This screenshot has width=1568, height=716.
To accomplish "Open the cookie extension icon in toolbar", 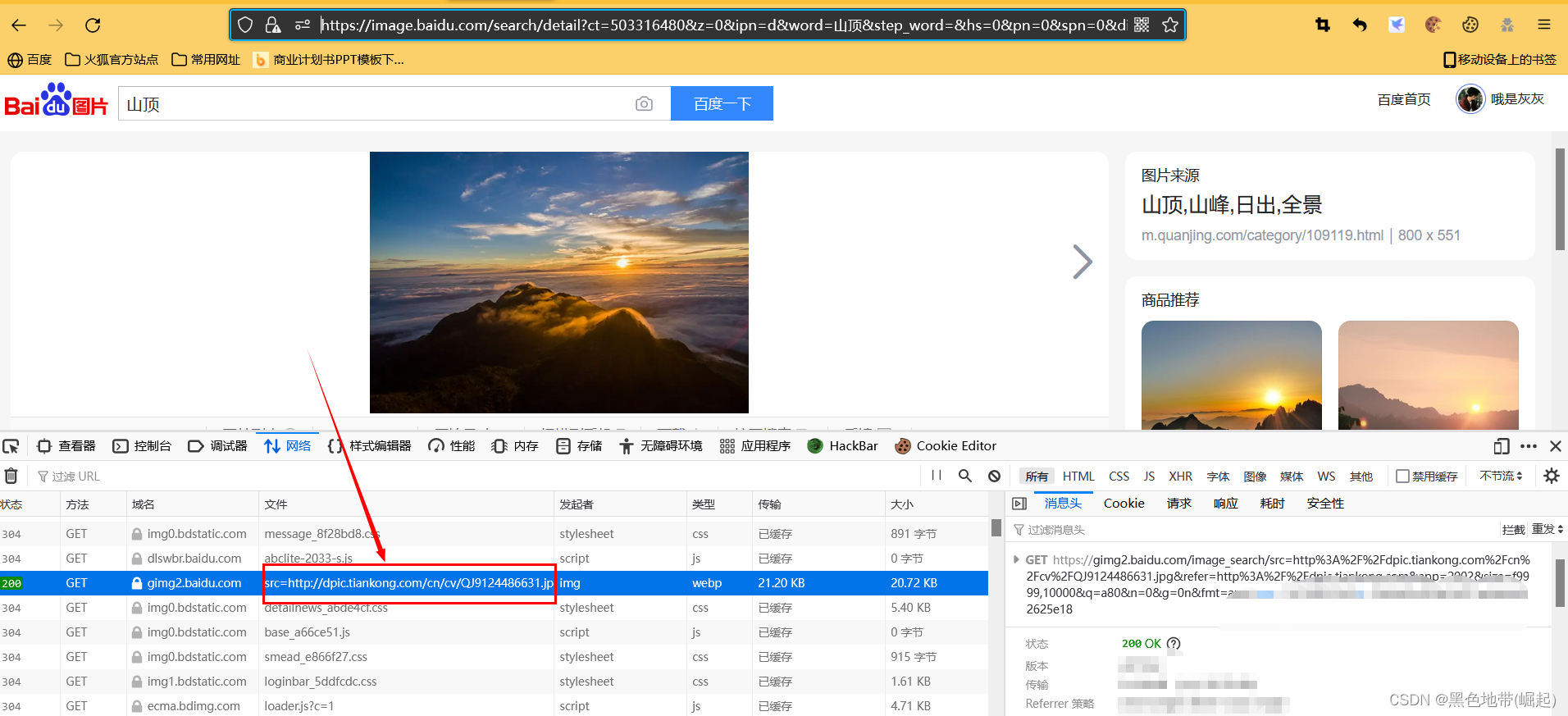I will pos(1433,25).
